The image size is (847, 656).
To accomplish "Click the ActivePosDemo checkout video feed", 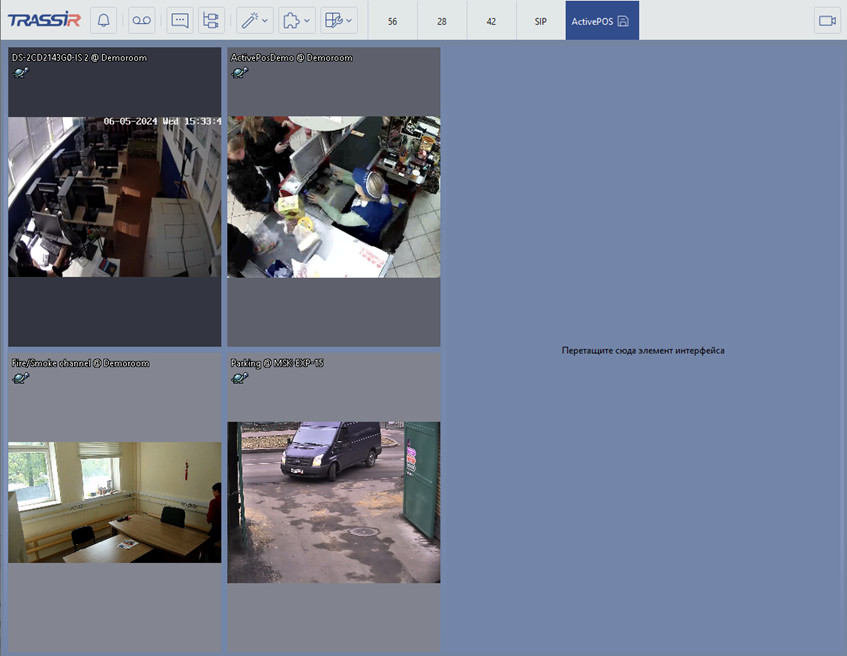I will click(x=333, y=196).
